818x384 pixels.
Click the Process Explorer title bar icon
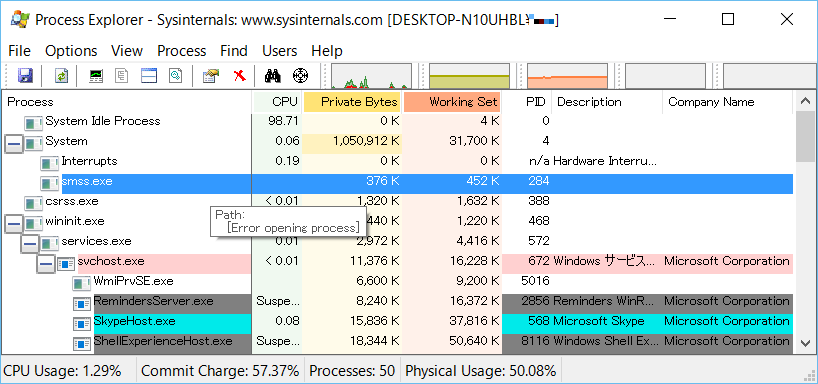click(20, 20)
